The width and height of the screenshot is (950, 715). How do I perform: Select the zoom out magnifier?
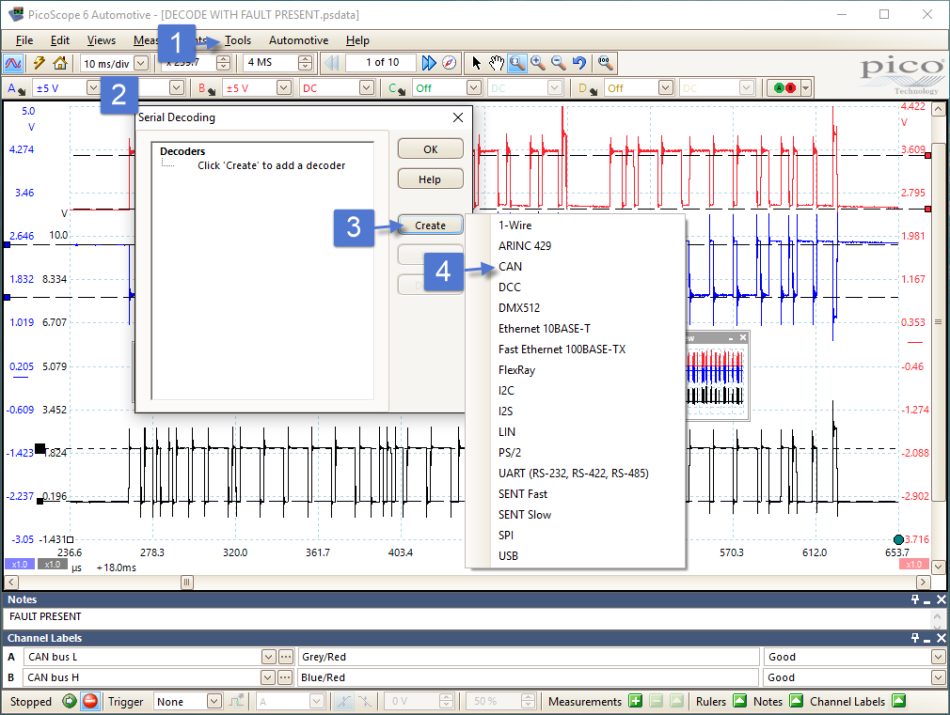pos(558,62)
